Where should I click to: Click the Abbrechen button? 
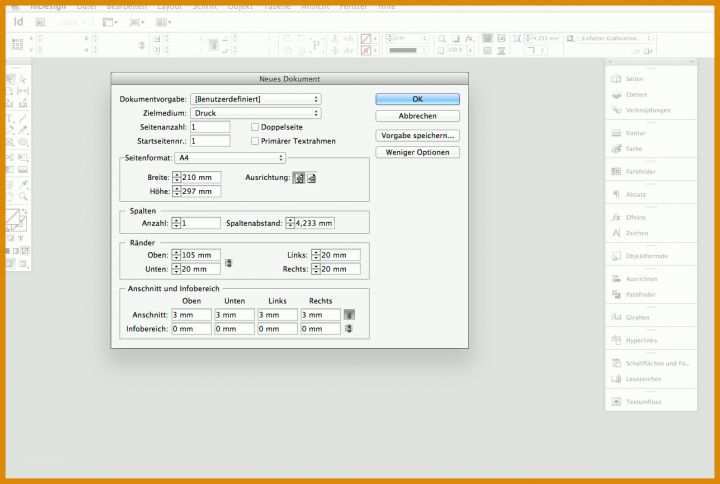pos(417,116)
